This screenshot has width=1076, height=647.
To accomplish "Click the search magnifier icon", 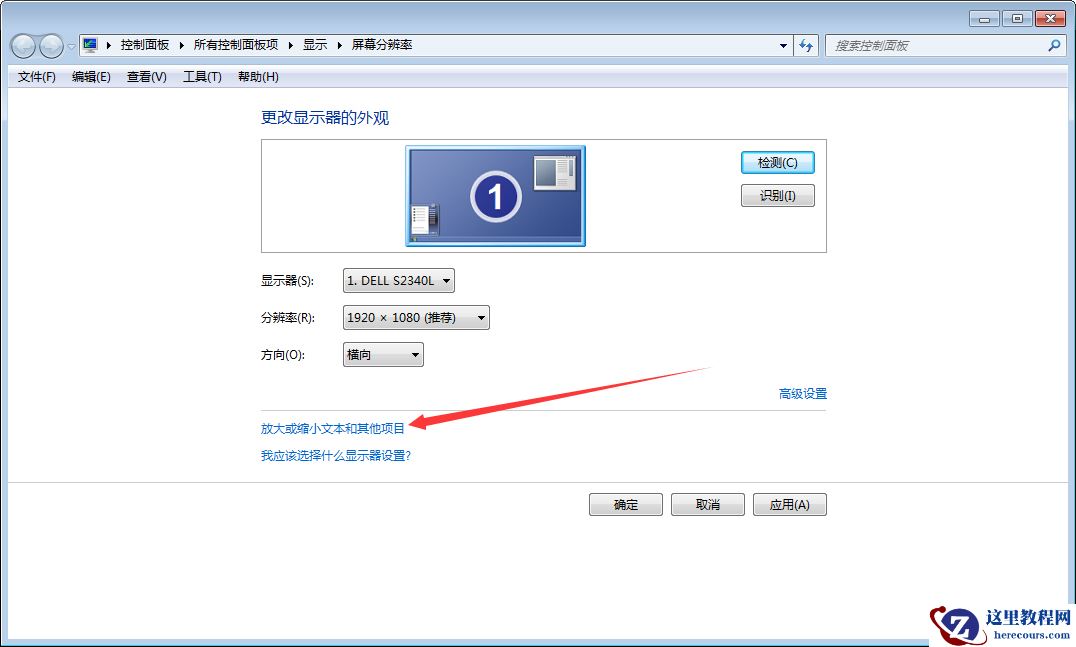I will (x=1054, y=46).
